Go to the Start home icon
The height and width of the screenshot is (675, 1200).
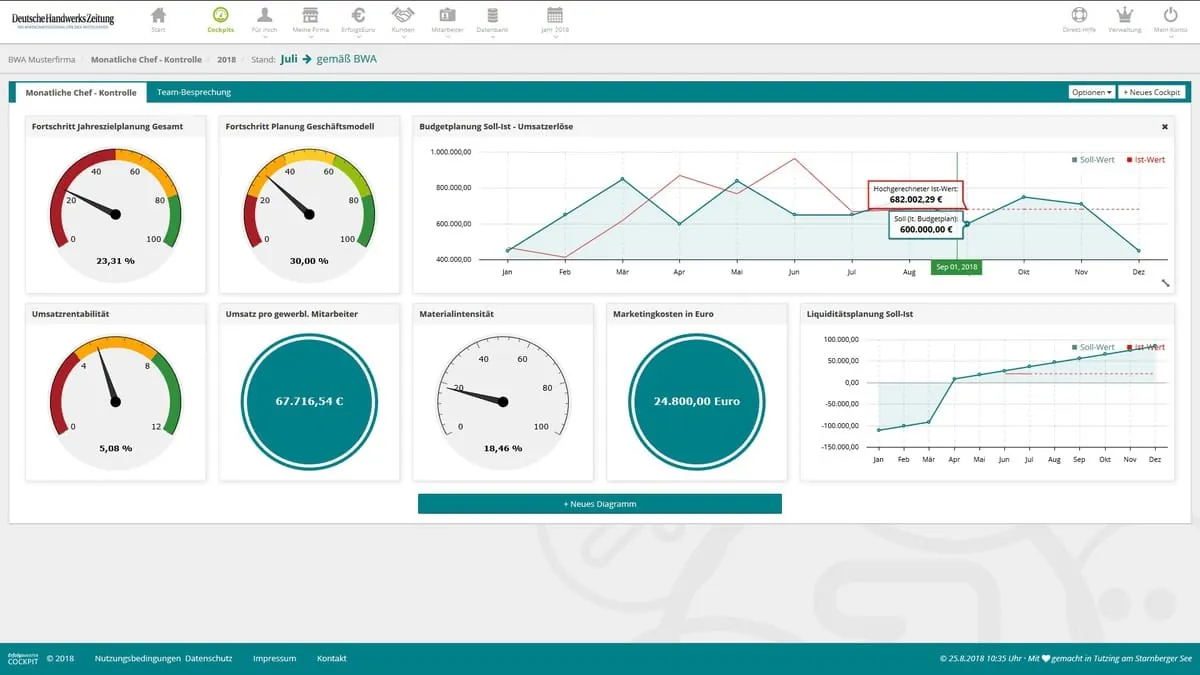pyautogui.click(x=158, y=17)
